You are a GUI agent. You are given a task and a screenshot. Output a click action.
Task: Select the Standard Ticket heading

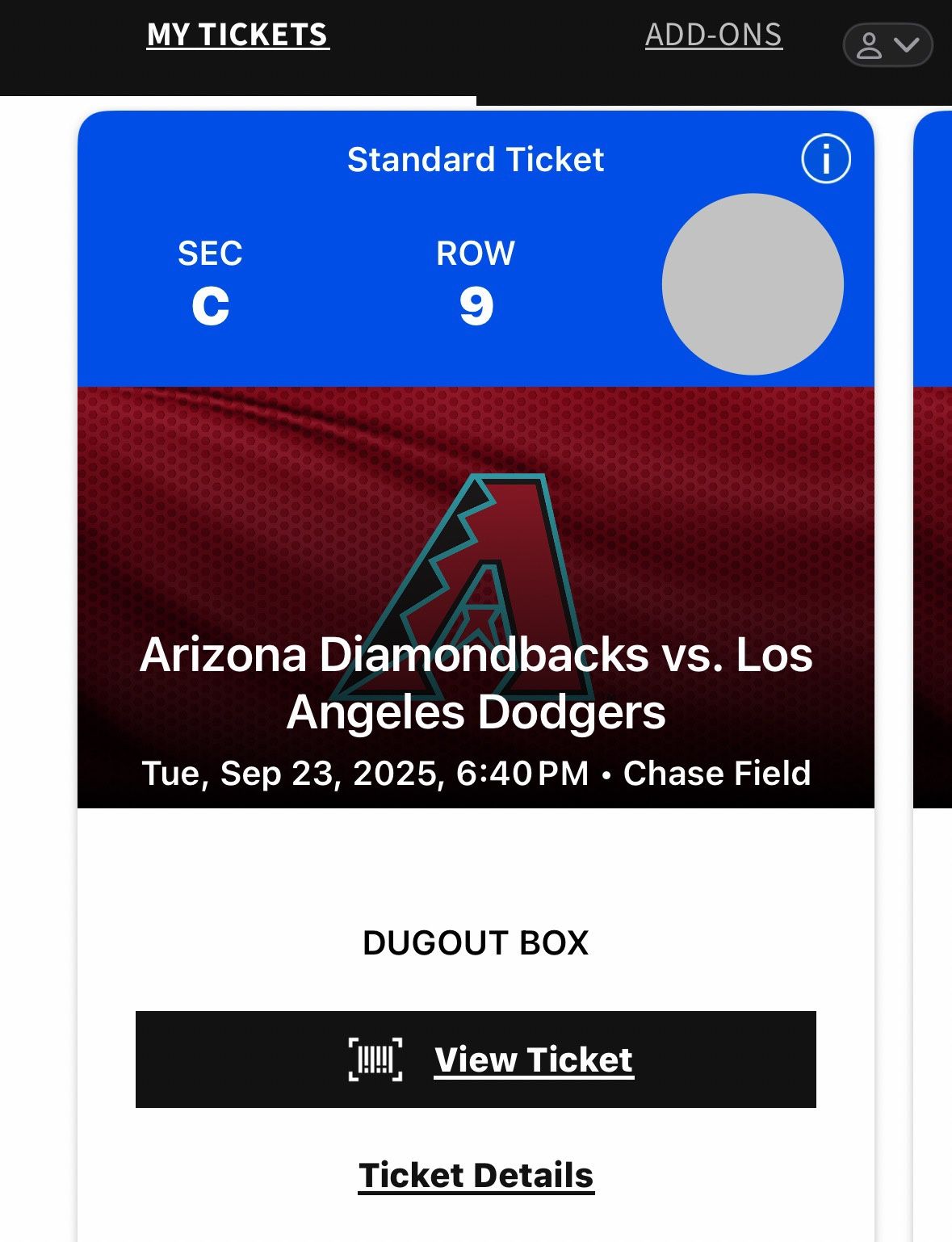(476, 160)
